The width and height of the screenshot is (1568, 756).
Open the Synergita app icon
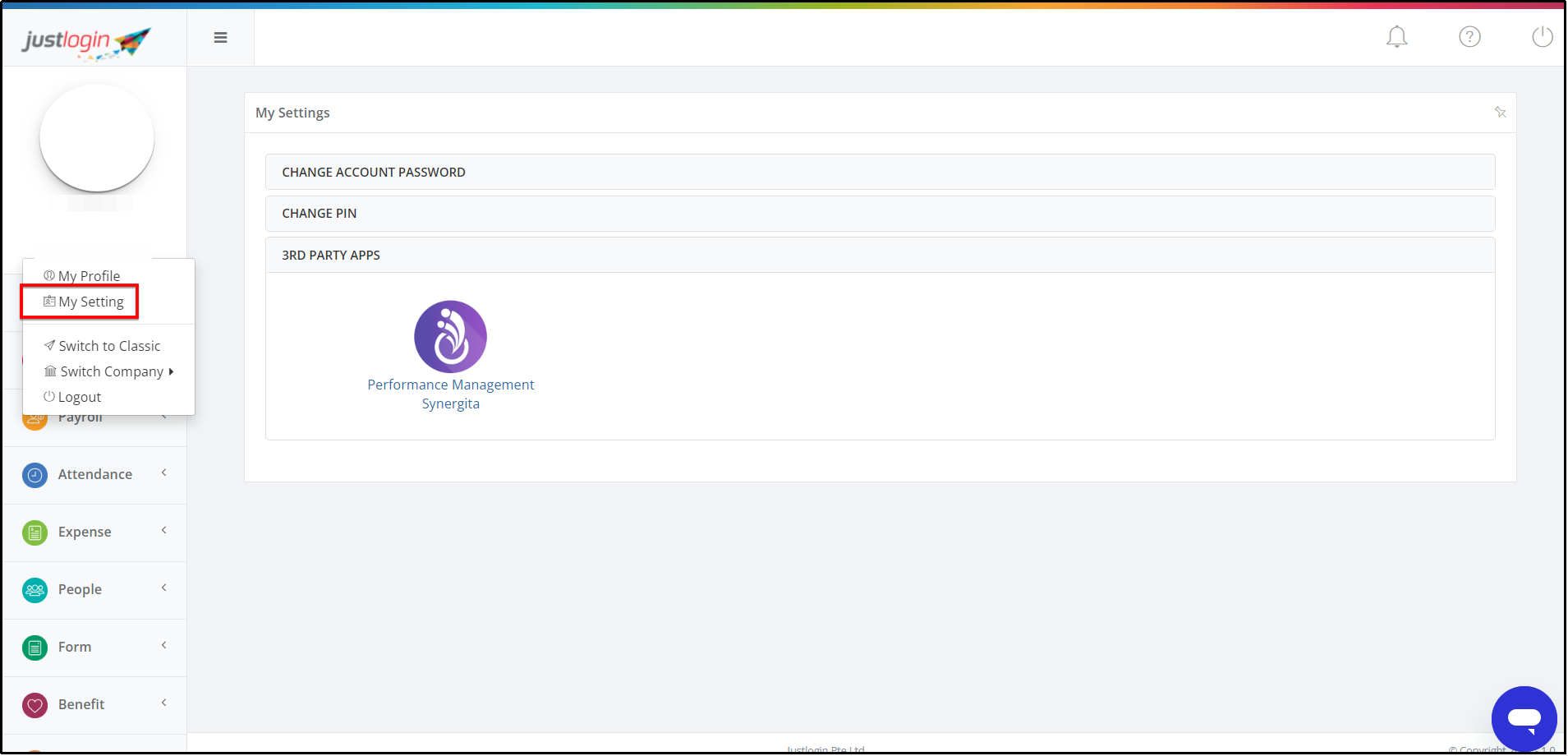click(450, 337)
